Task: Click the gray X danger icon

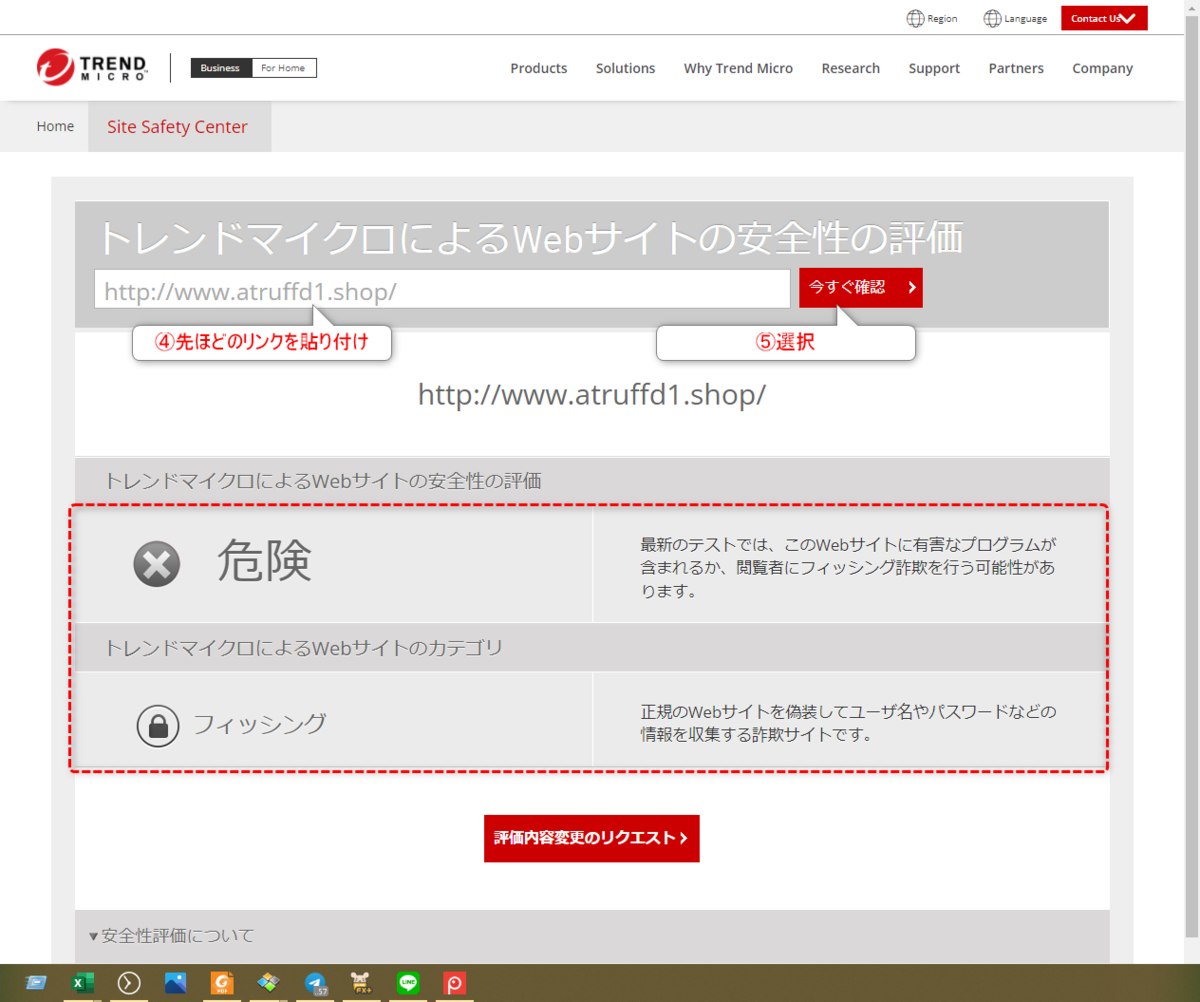Action: coord(157,564)
